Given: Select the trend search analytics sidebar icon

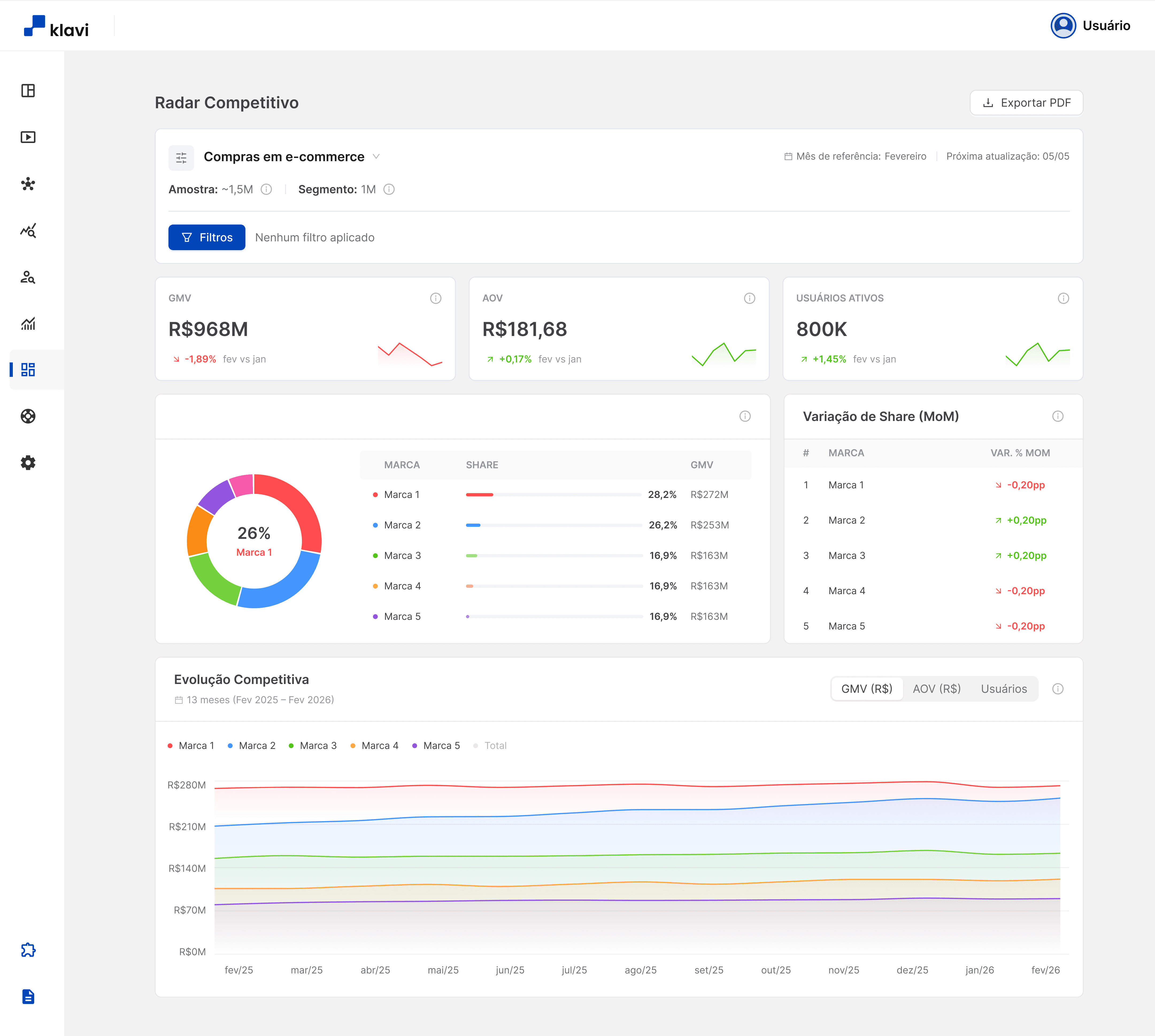Looking at the screenshot, I should (x=28, y=231).
